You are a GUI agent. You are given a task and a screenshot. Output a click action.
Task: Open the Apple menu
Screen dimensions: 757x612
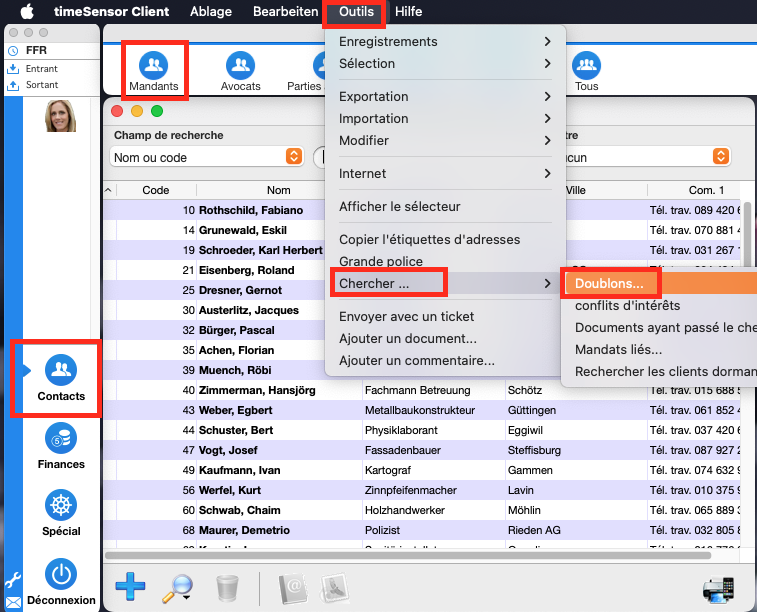(x=28, y=11)
